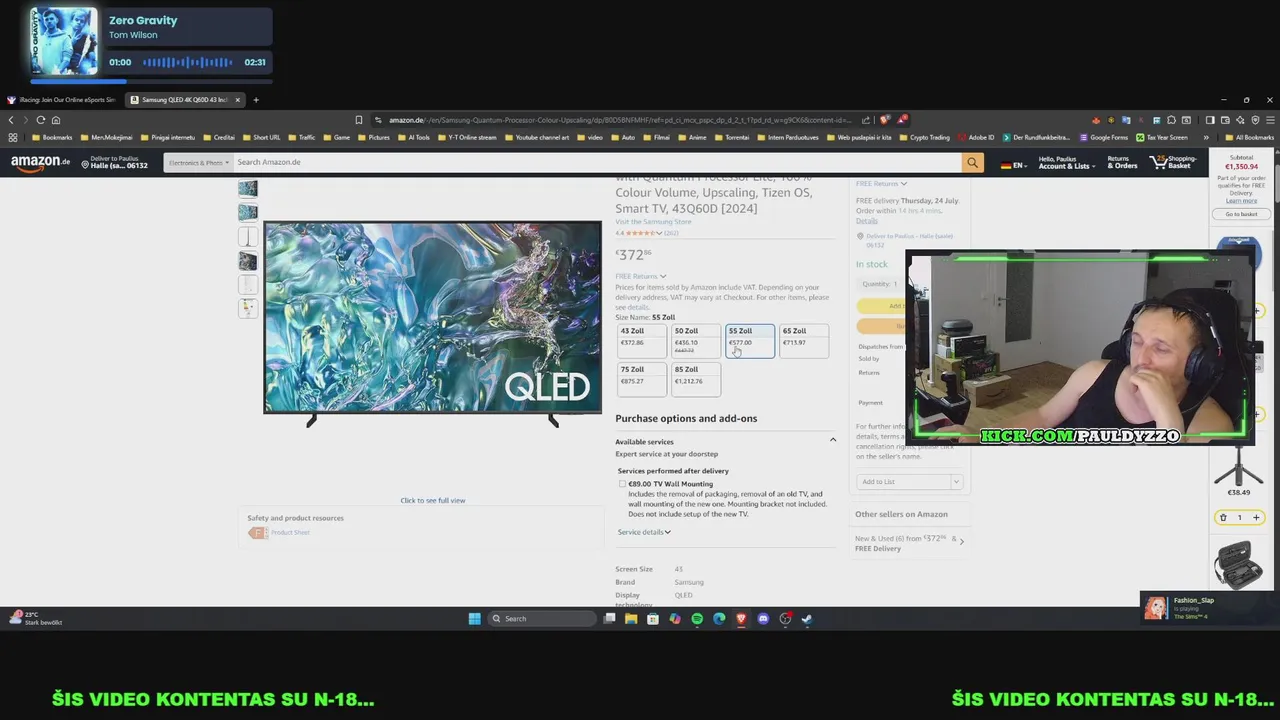Screen dimensions: 1280x720
Task: Open OBS Studio from the taskbar
Action: click(785, 618)
